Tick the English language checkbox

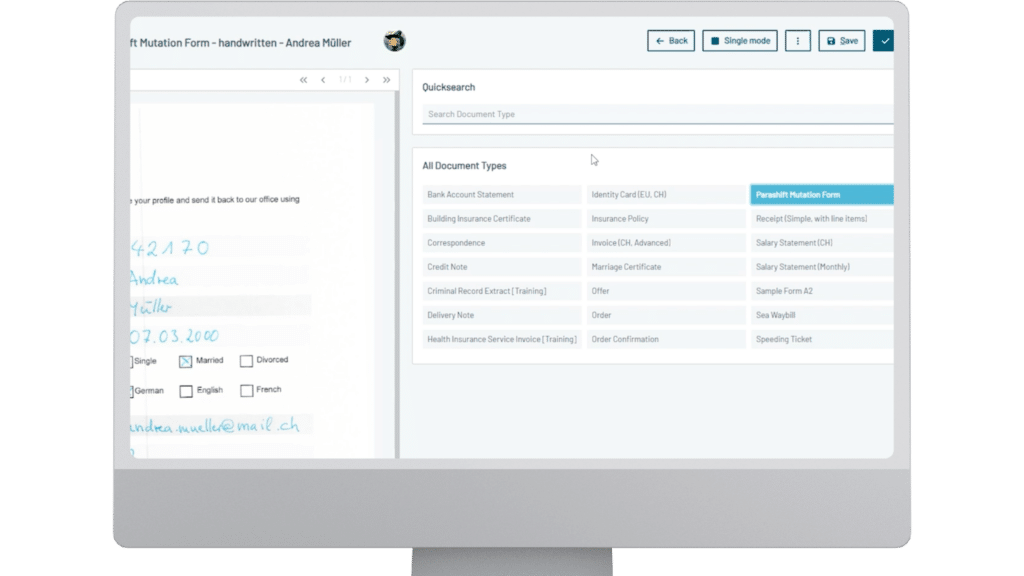point(186,391)
